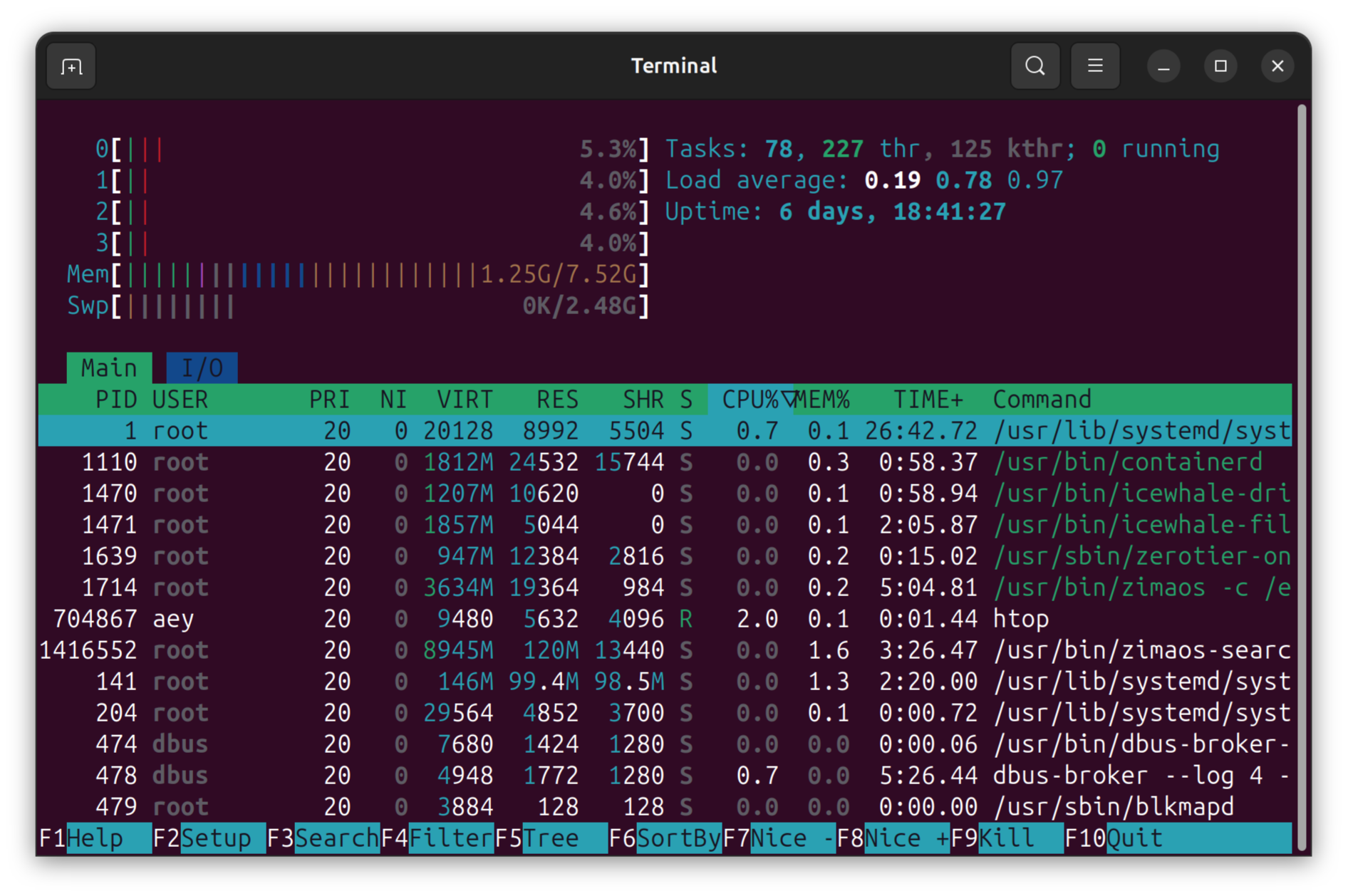1348x896 pixels.
Task: Open a new terminal tab icon
Action: coord(71,66)
